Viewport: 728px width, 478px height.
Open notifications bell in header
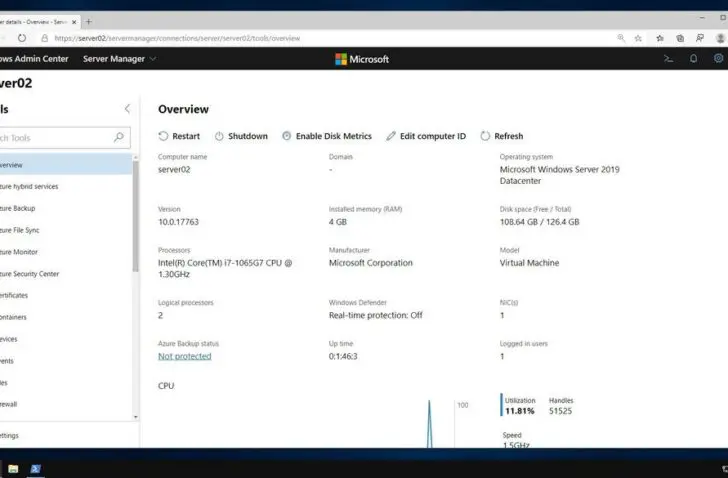(693, 59)
